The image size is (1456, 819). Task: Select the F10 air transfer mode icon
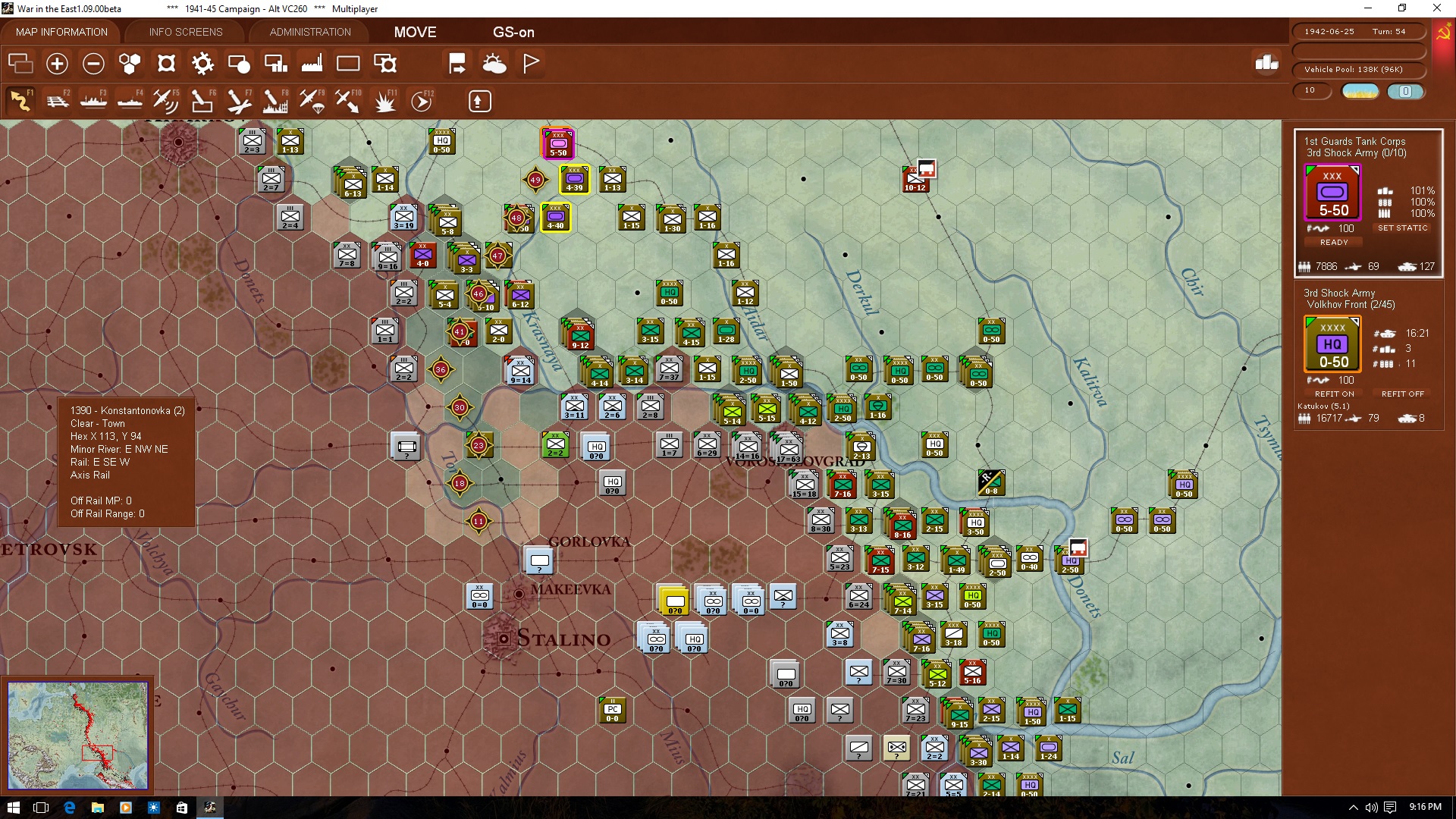(348, 101)
